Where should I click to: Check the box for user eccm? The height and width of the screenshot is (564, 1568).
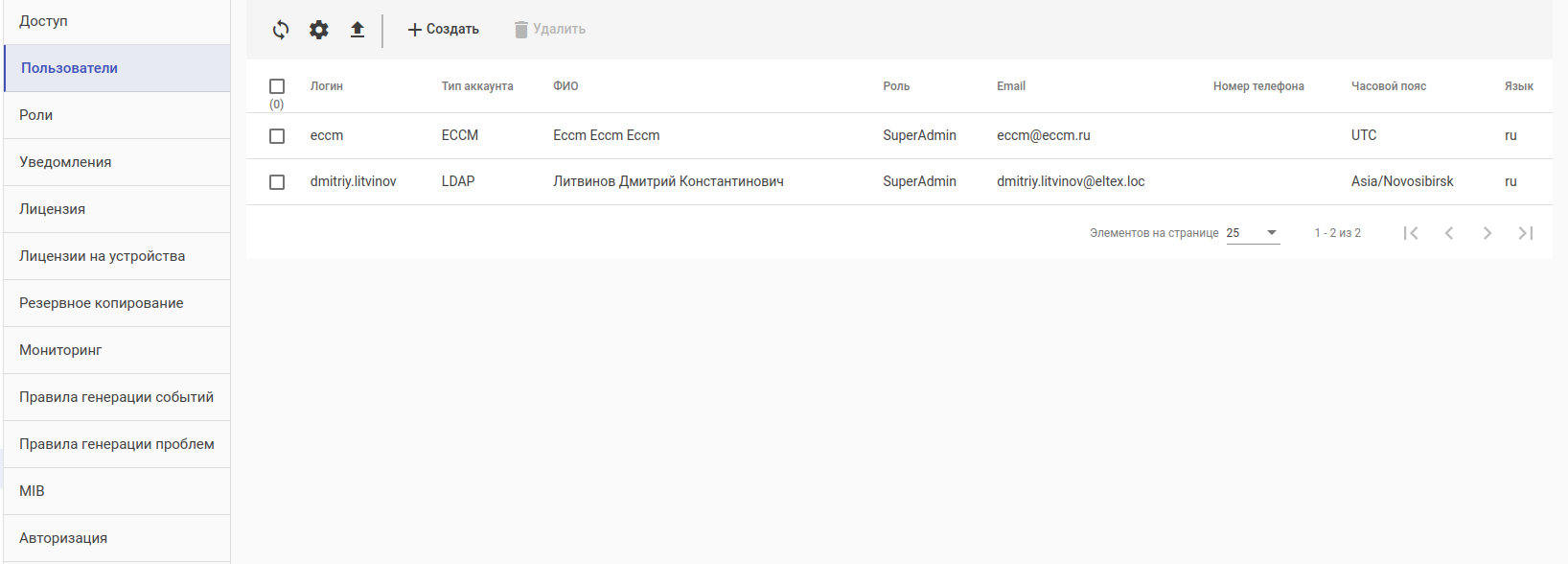(277, 136)
